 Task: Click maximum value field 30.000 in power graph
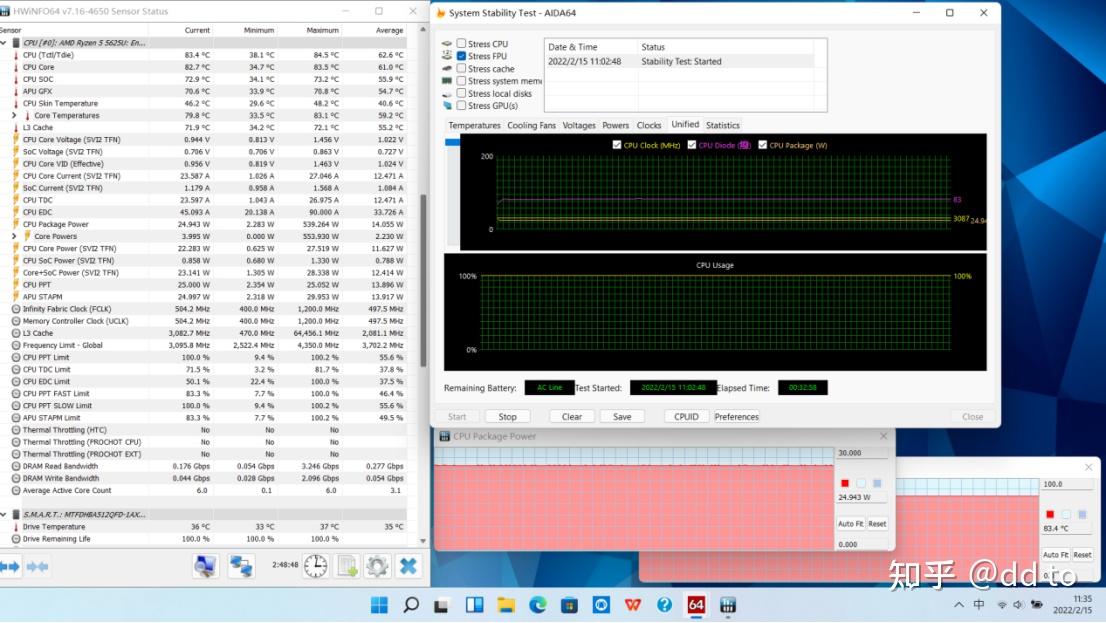861,453
